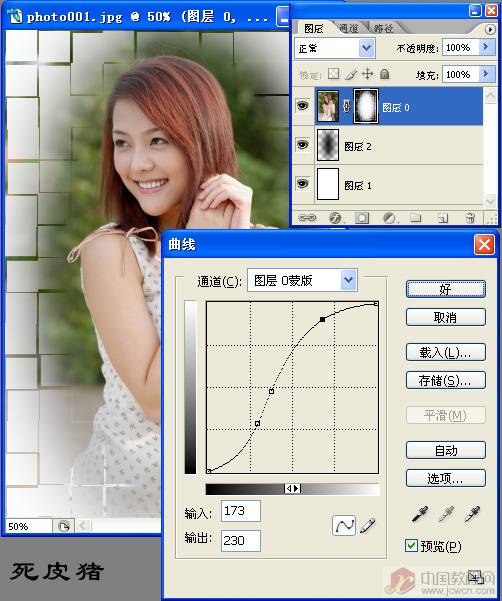Toggle lock transparent pixels icon
The height and width of the screenshot is (601, 502).
(334, 74)
